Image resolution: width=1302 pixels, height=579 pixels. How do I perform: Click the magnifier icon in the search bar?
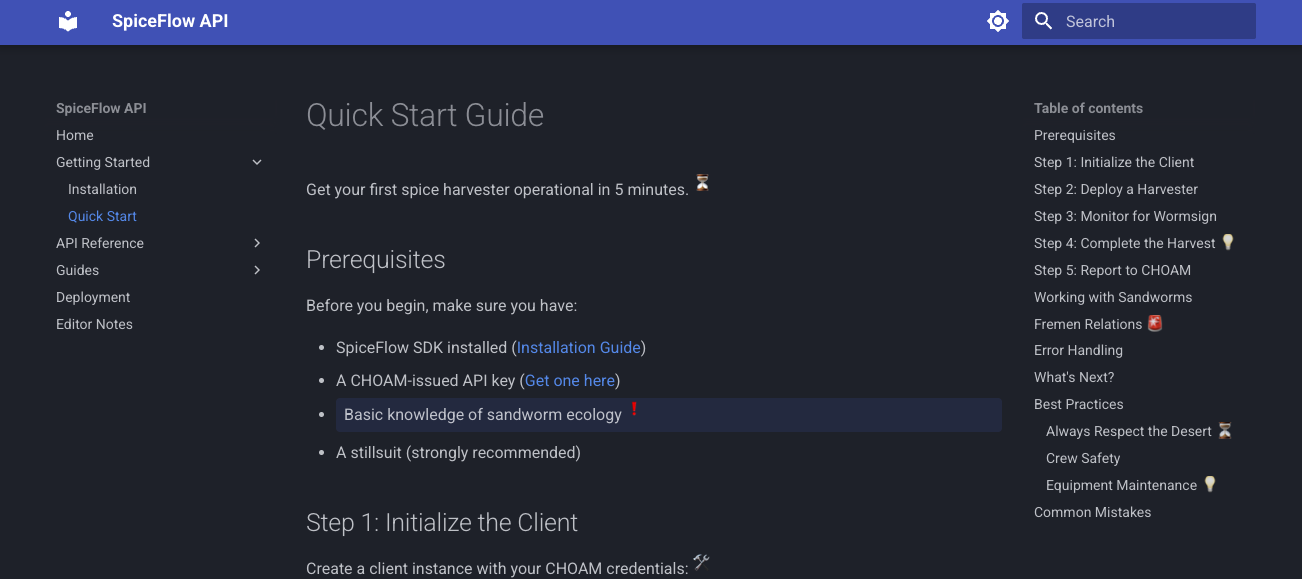tap(1043, 20)
